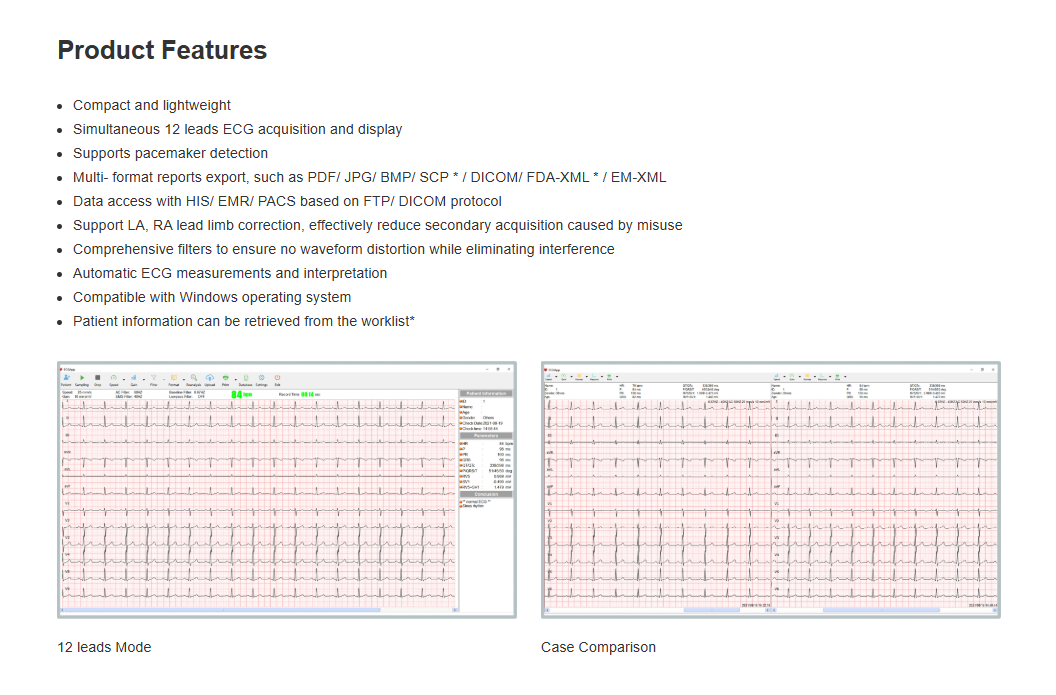Open Gain dropdown arrow in Case Comparison left pane

[572, 376]
